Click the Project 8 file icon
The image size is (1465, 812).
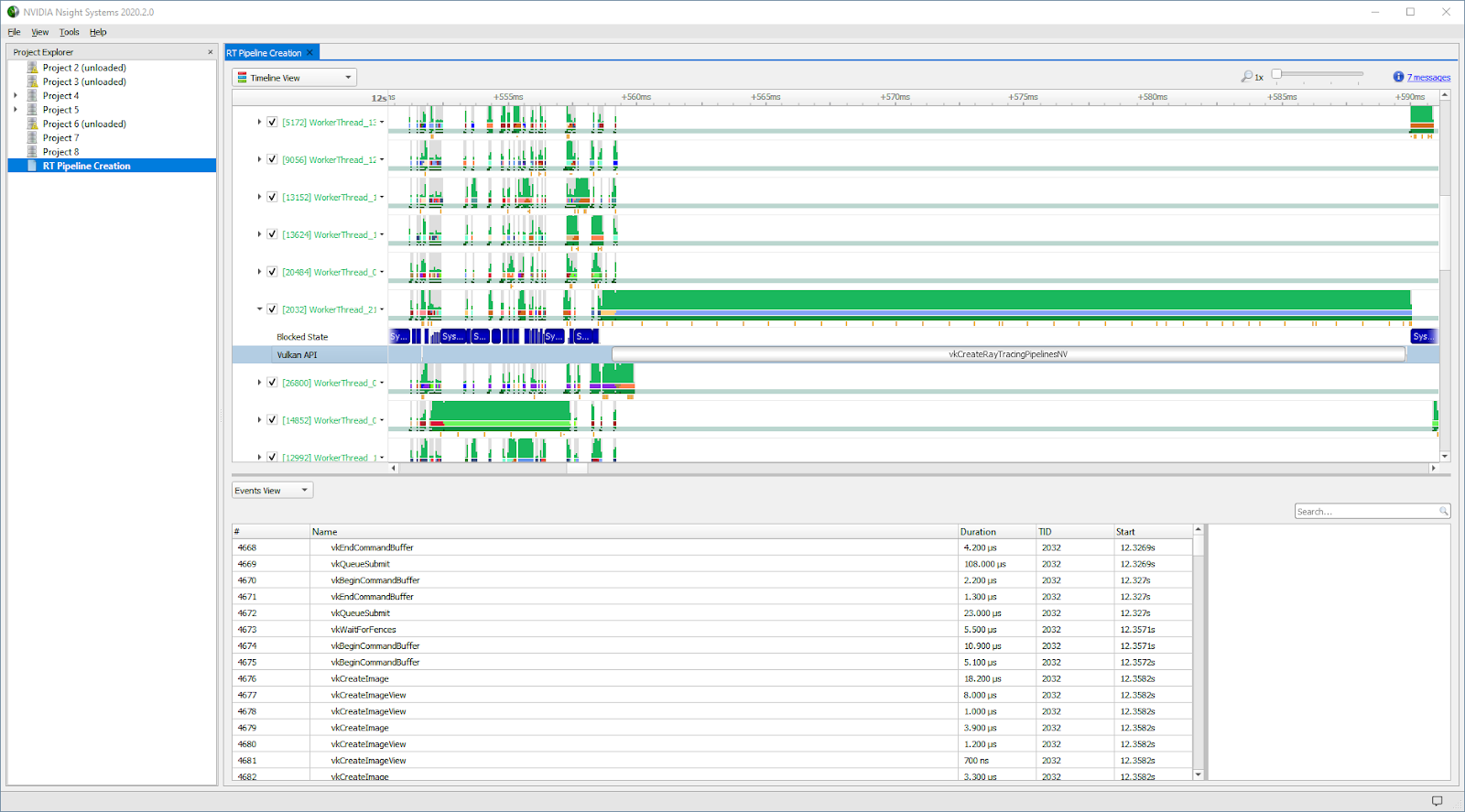[x=33, y=152]
